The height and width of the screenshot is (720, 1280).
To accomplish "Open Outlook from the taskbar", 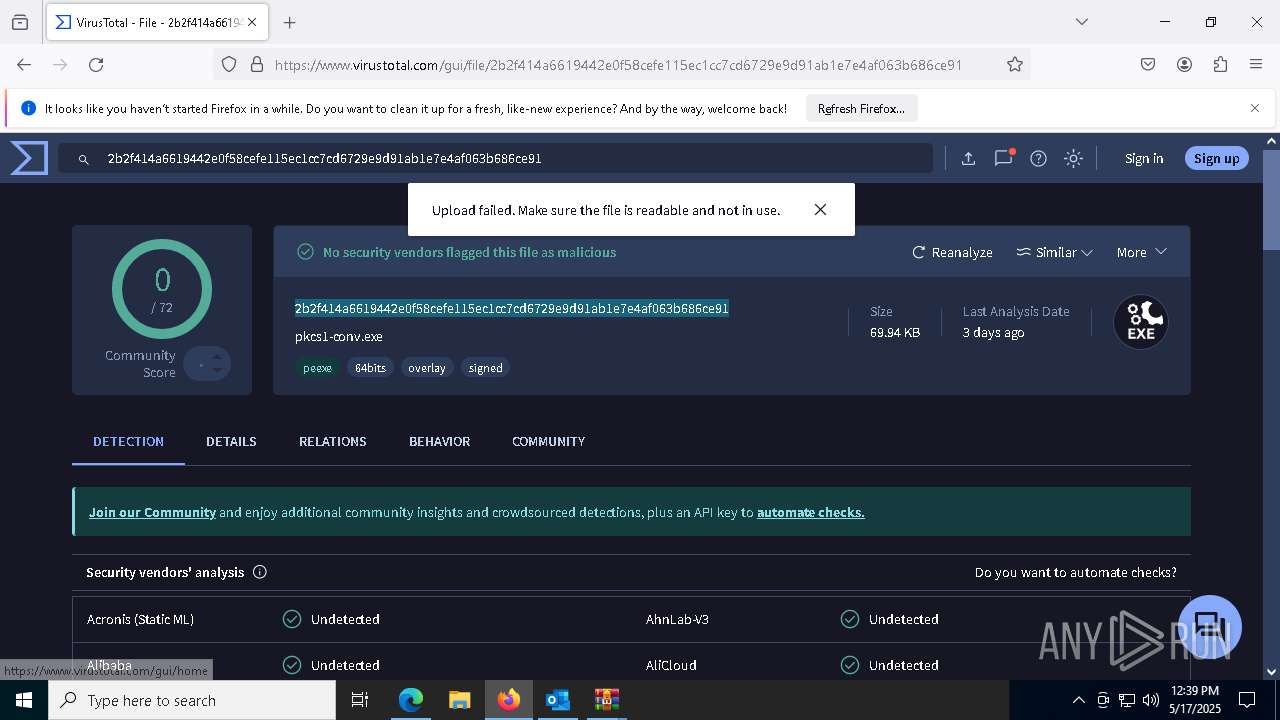I will [x=557, y=700].
